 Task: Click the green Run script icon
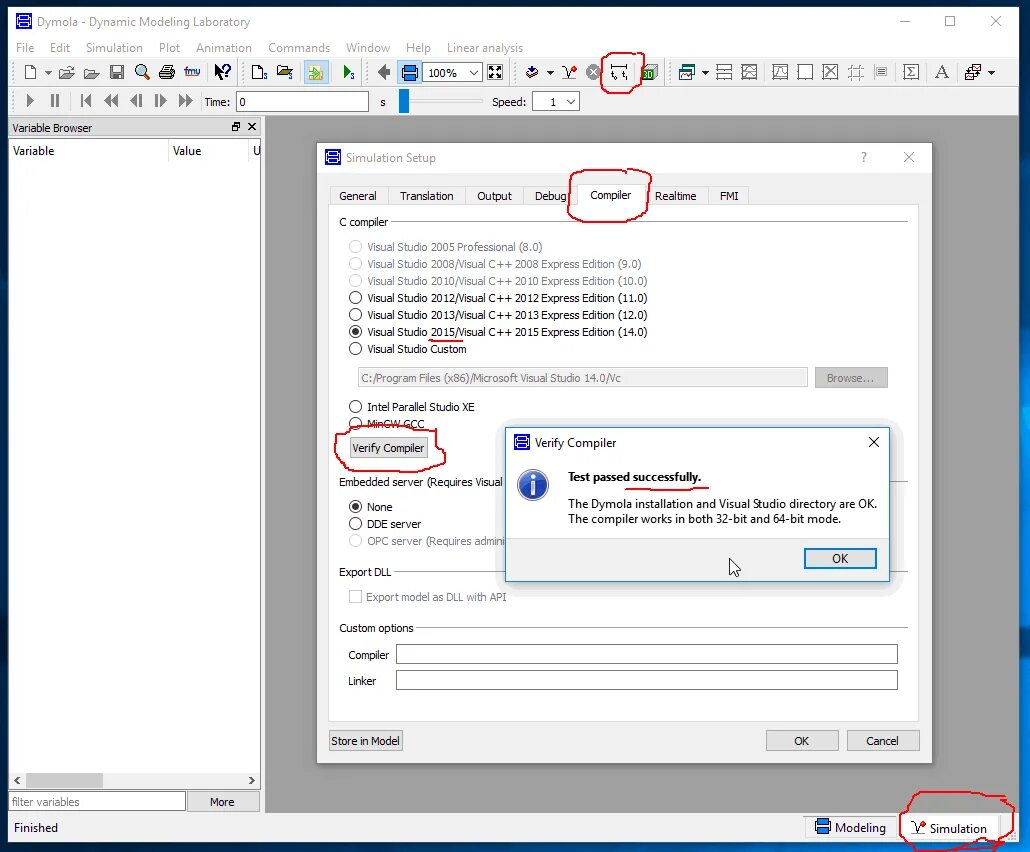348,72
